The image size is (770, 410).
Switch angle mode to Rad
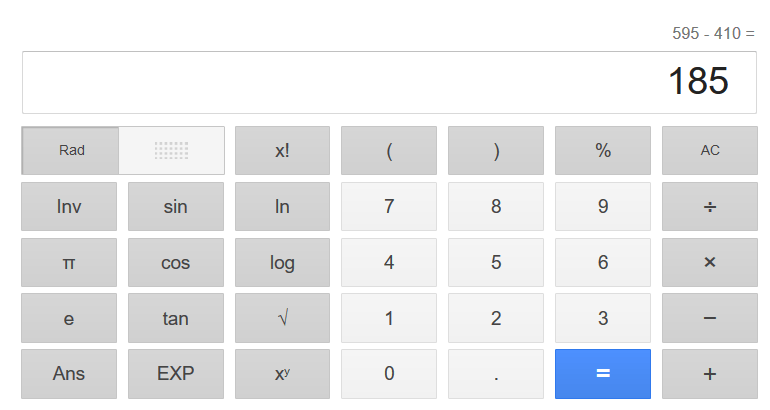[x=71, y=151]
